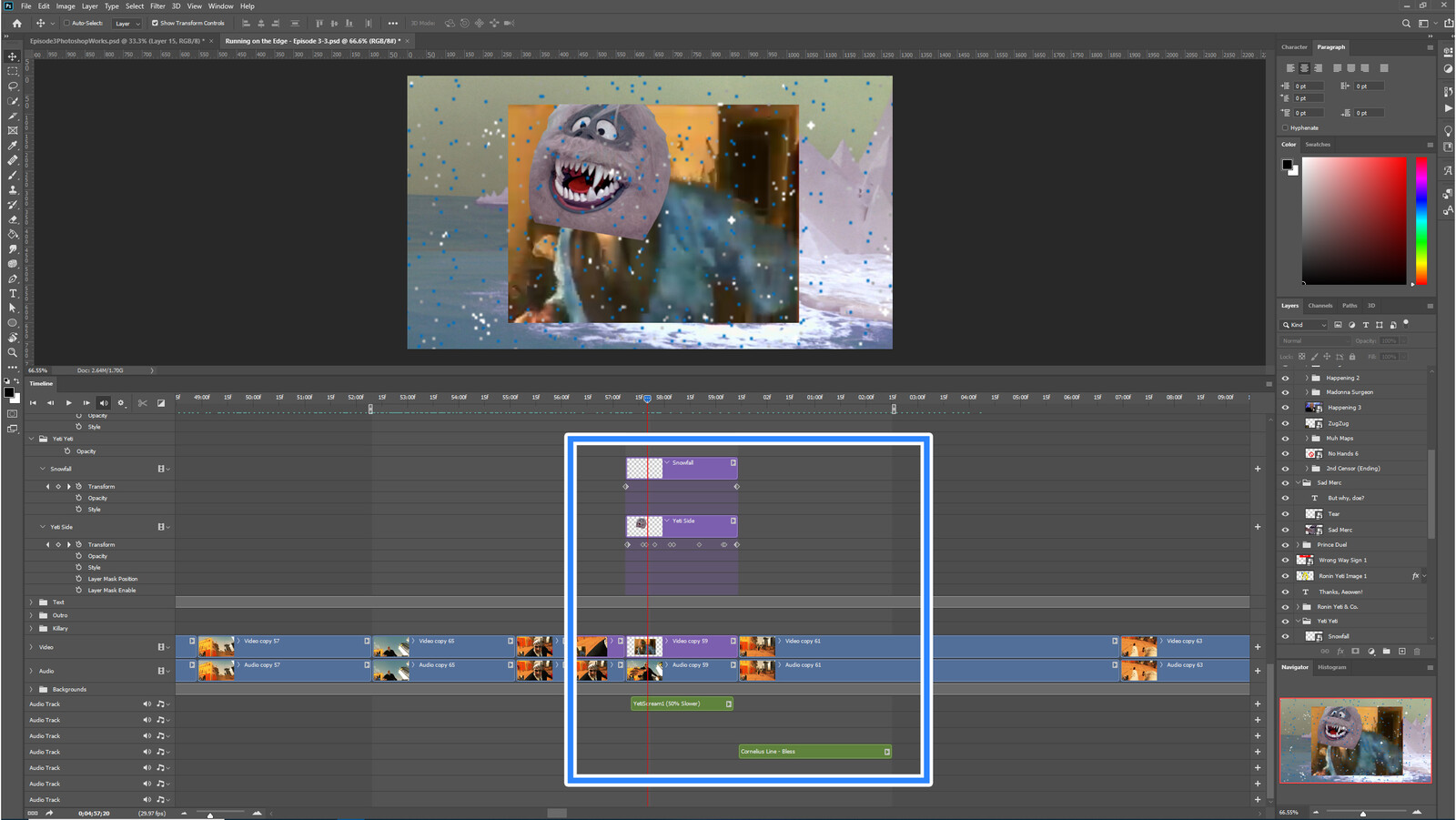Center-align the paragraph text

[x=1304, y=68]
